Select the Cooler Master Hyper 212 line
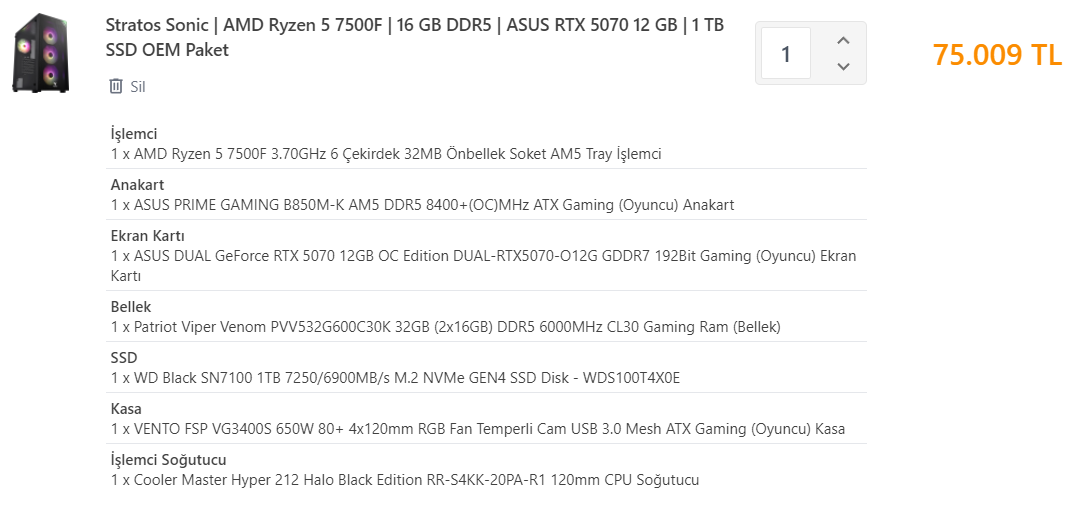Image resolution: width=1084 pixels, height=509 pixels. pos(405,480)
